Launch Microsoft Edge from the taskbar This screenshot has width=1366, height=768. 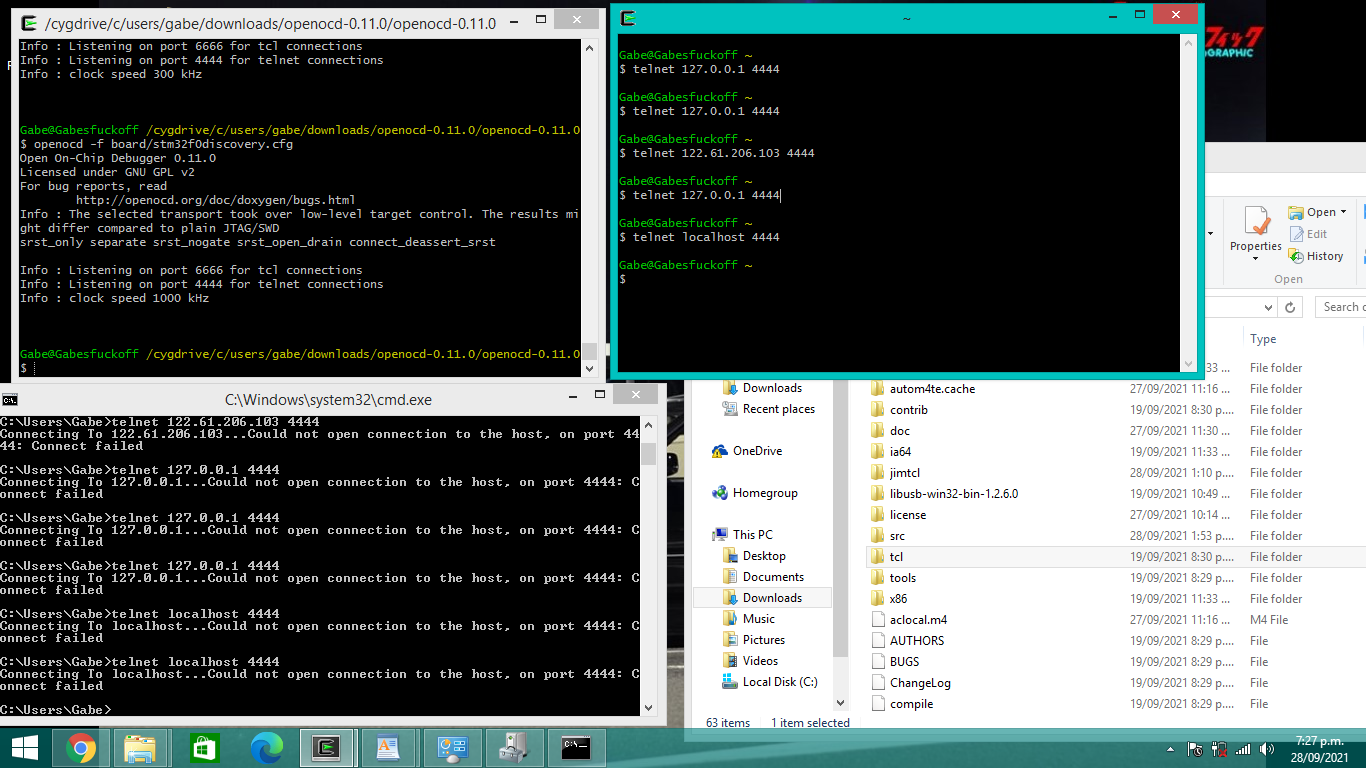266,748
